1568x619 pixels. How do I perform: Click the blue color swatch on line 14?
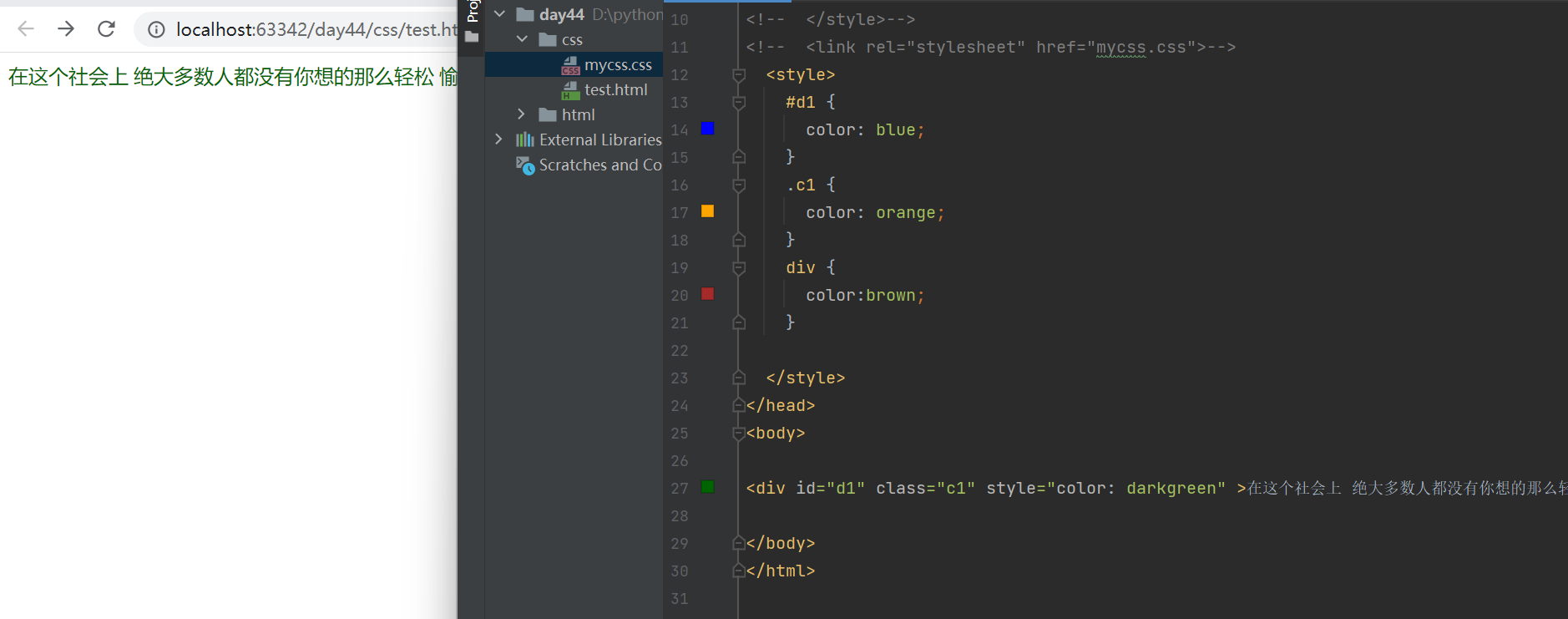(x=707, y=129)
